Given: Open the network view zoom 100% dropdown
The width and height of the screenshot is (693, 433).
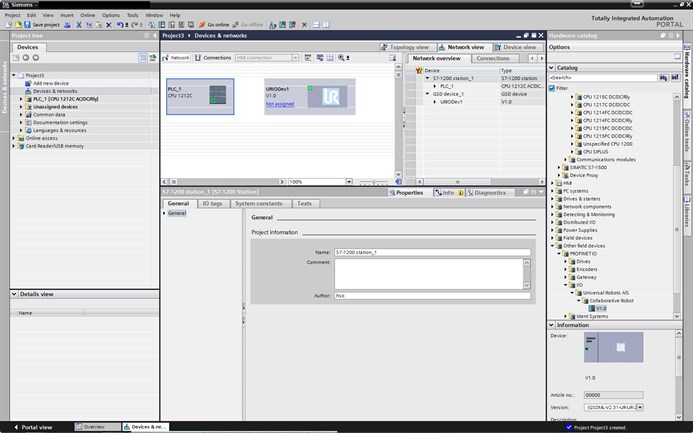Looking at the screenshot, I should coord(349,182).
